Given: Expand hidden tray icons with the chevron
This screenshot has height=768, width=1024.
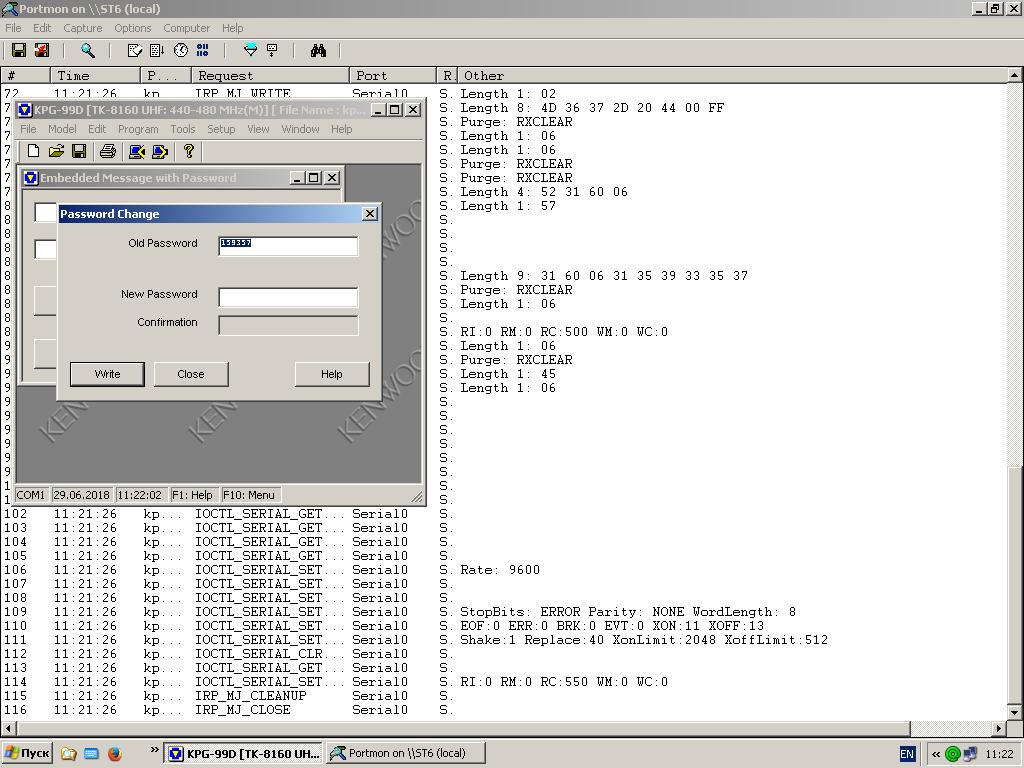Looking at the screenshot, I should click(936, 754).
